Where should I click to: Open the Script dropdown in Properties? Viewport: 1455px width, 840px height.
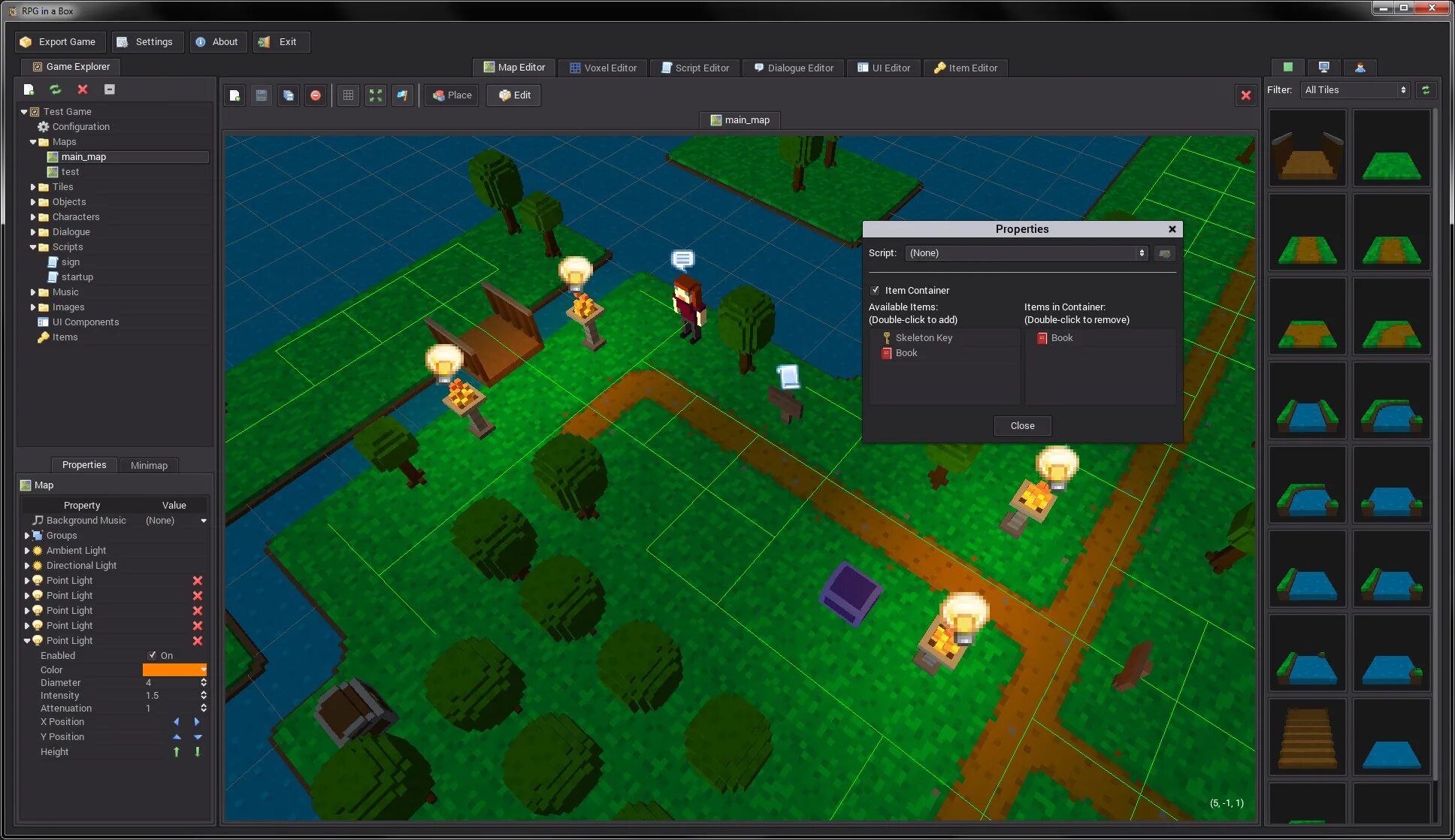(x=1025, y=252)
